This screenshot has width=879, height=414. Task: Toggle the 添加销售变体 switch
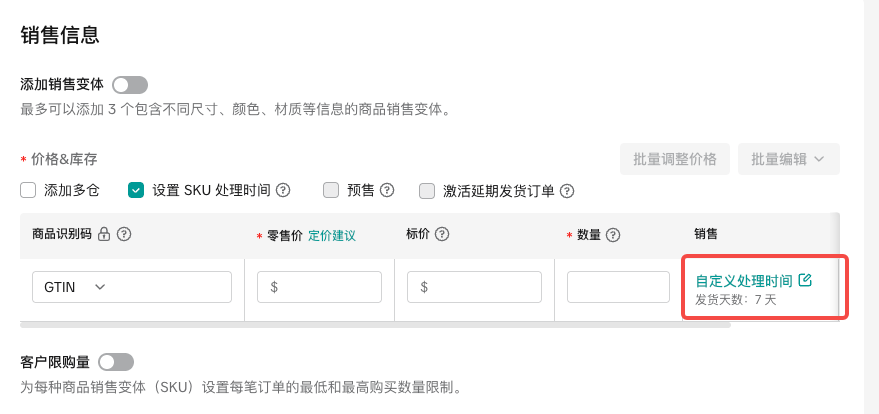pyautogui.click(x=130, y=85)
